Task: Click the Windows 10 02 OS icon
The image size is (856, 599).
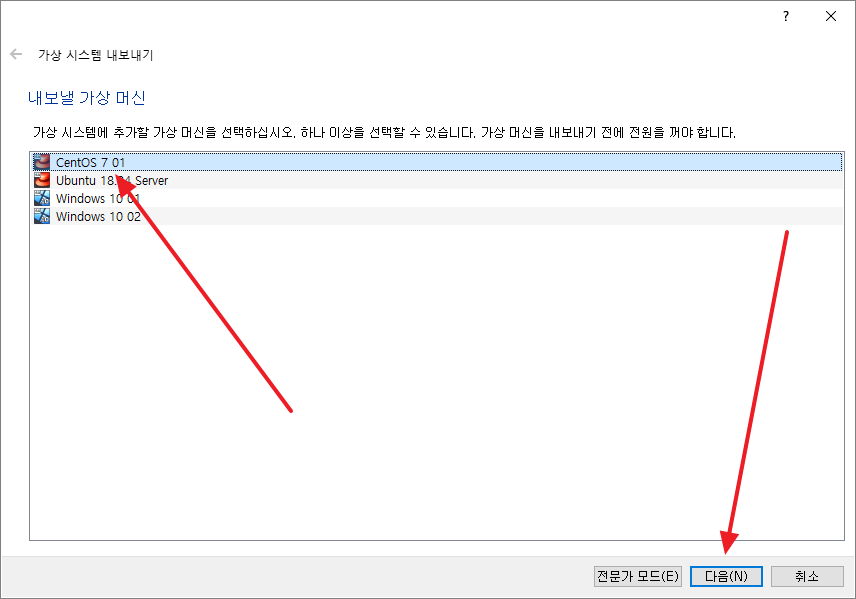Action: coord(41,216)
